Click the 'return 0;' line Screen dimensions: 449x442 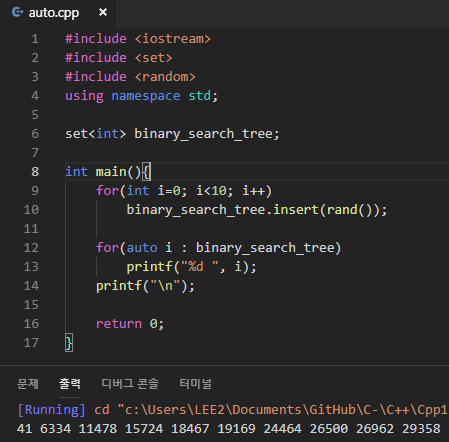point(130,324)
